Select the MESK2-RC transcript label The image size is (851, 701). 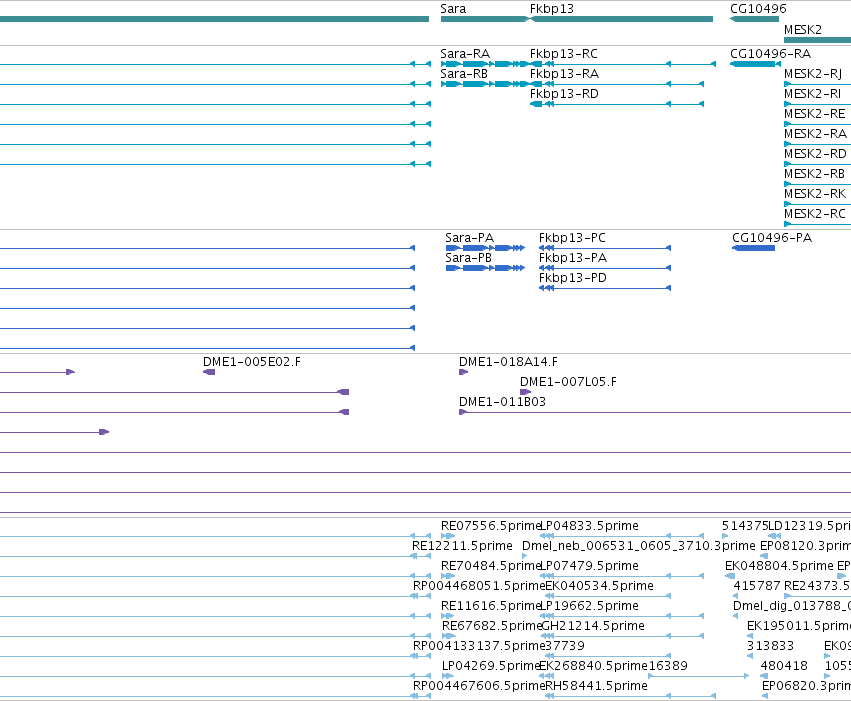[x=815, y=214]
